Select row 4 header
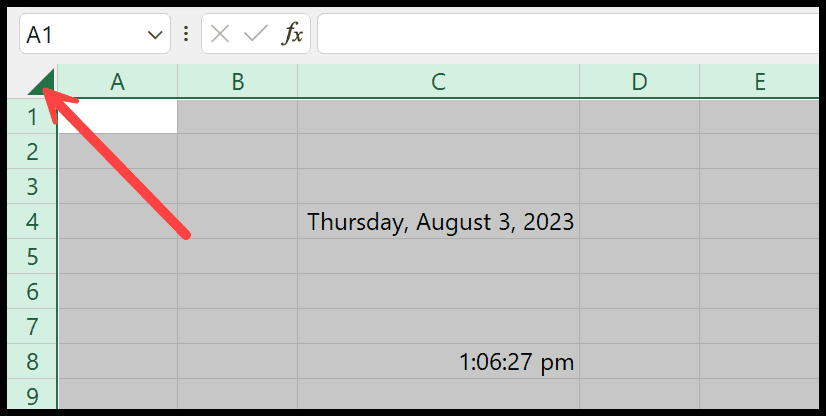The width and height of the screenshot is (826, 416). 32,221
